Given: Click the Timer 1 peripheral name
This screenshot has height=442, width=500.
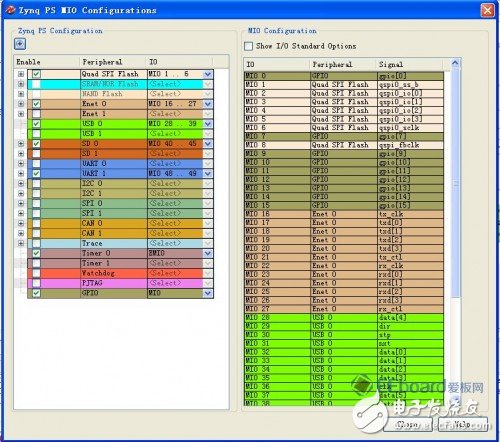Looking at the screenshot, I should point(96,263).
